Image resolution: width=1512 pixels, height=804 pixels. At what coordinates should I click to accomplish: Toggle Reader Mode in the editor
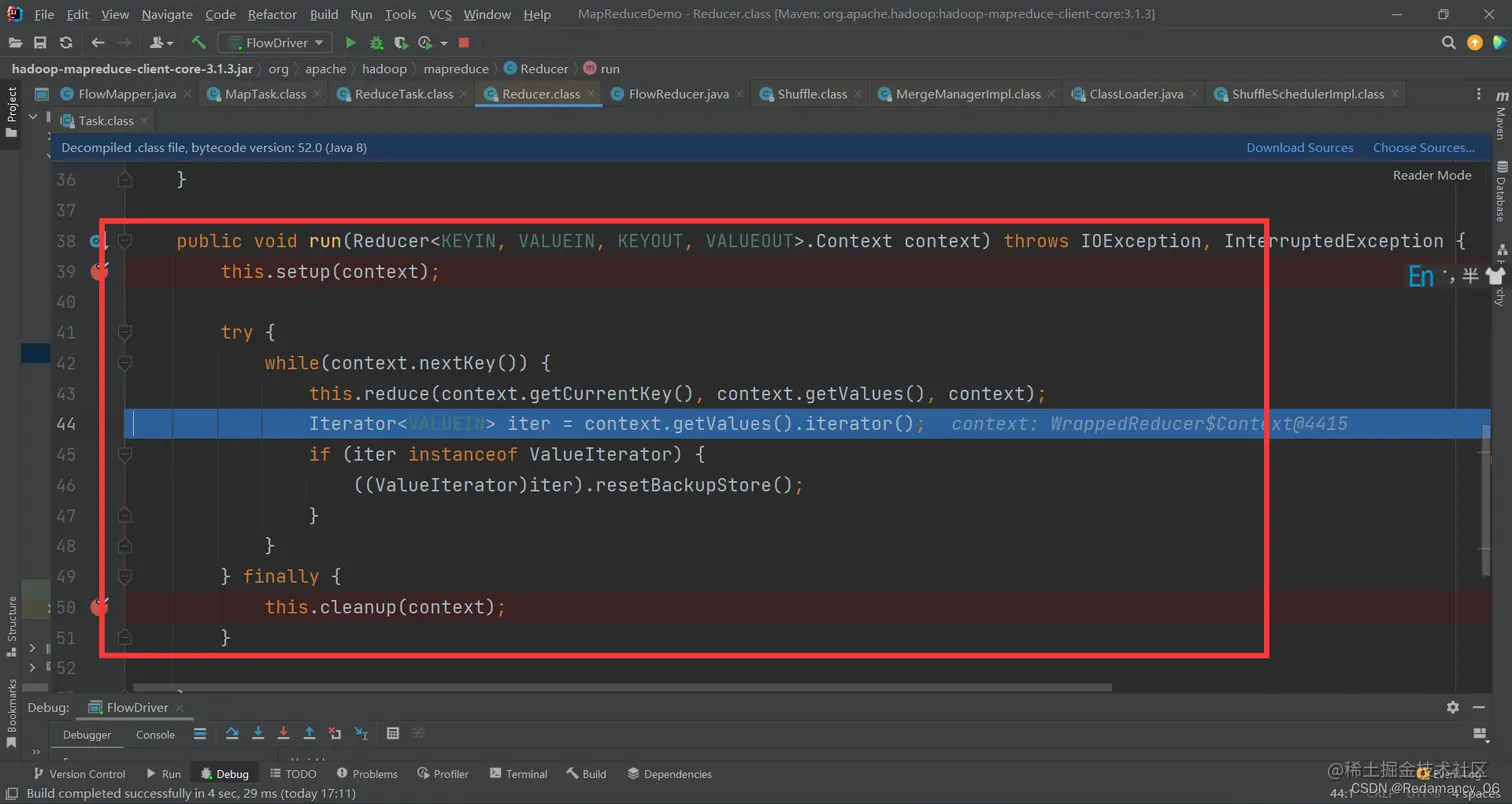click(1432, 175)
